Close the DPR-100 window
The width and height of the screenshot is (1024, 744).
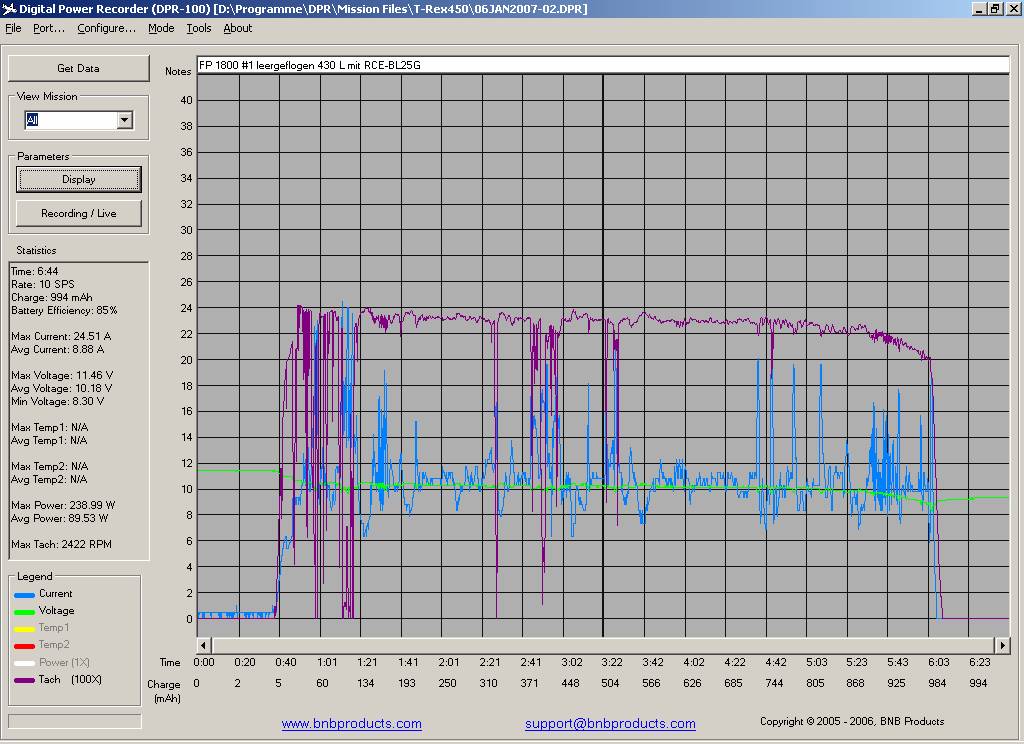[x=1012, y=8]
